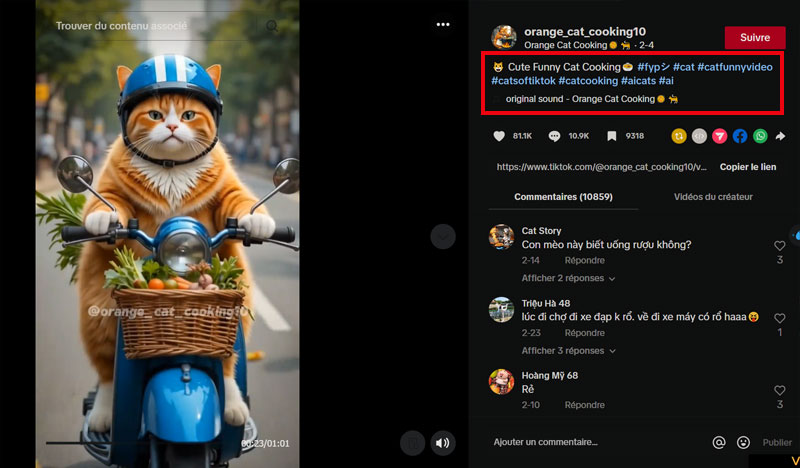
Task: Click the search magnifier icon
Action: (272, 26)
